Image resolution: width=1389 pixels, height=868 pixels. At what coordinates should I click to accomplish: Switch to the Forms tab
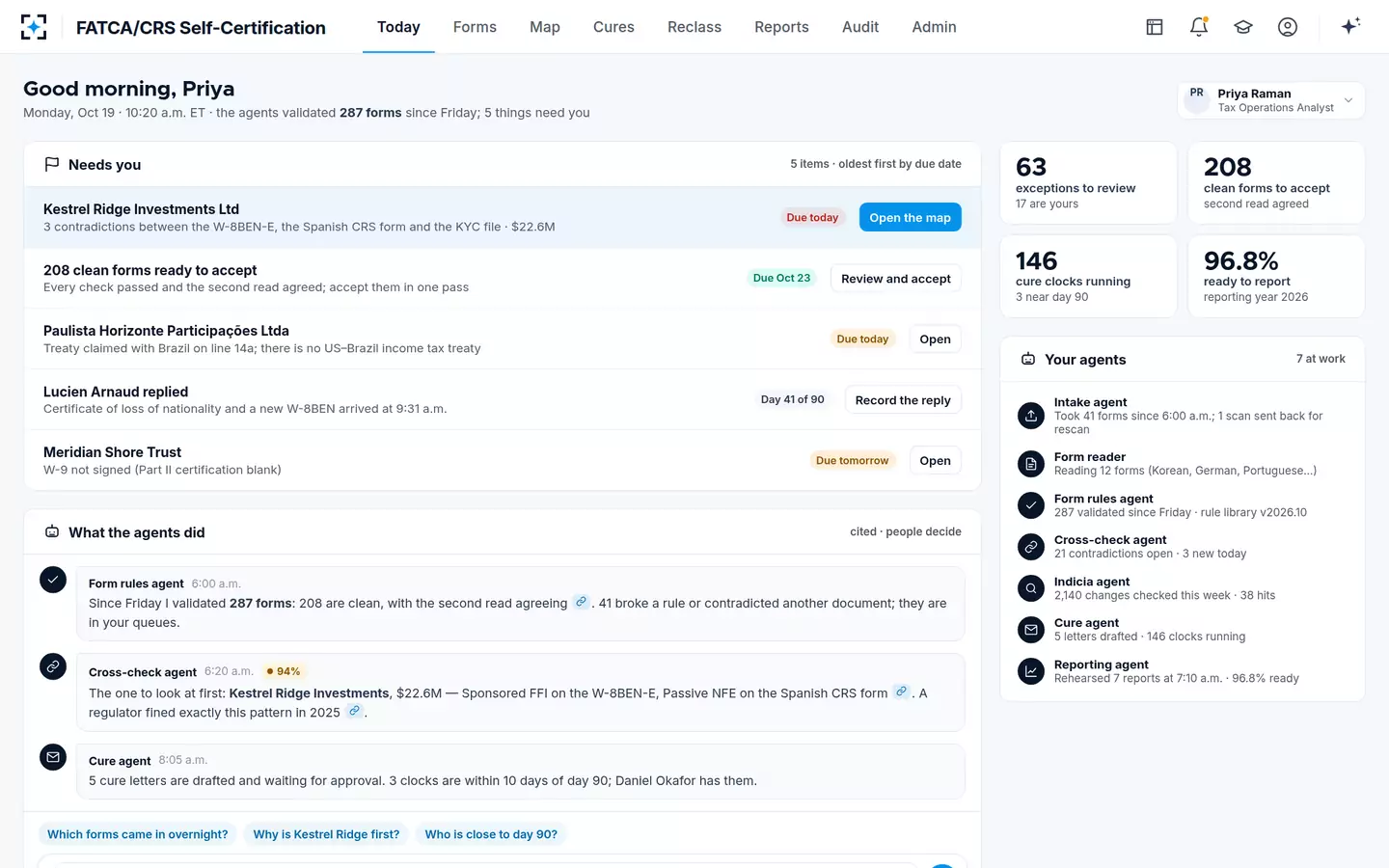[475, 27]
